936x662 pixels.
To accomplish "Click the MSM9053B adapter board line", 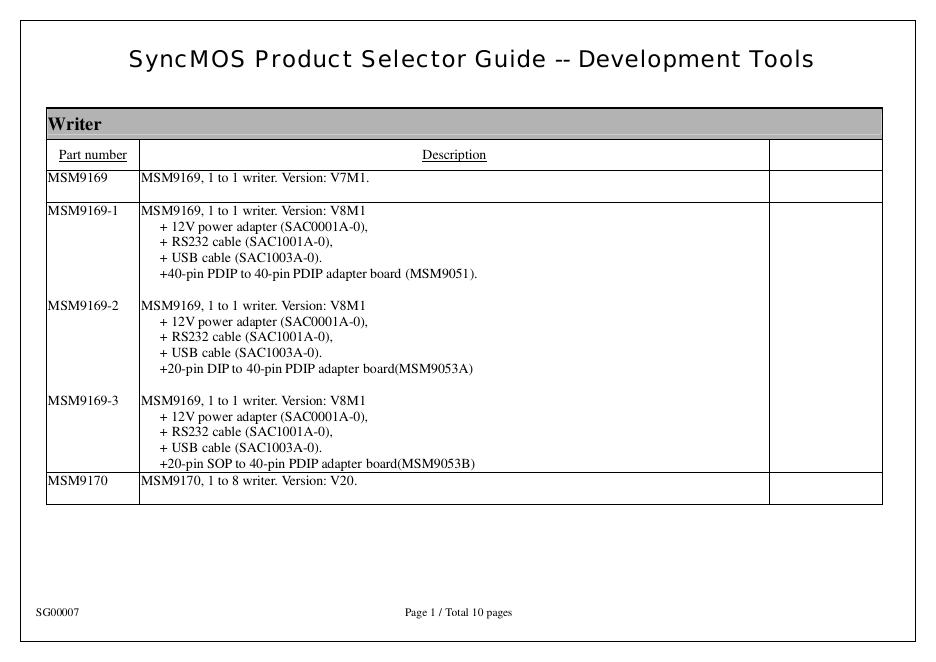I will click(317, 464).
